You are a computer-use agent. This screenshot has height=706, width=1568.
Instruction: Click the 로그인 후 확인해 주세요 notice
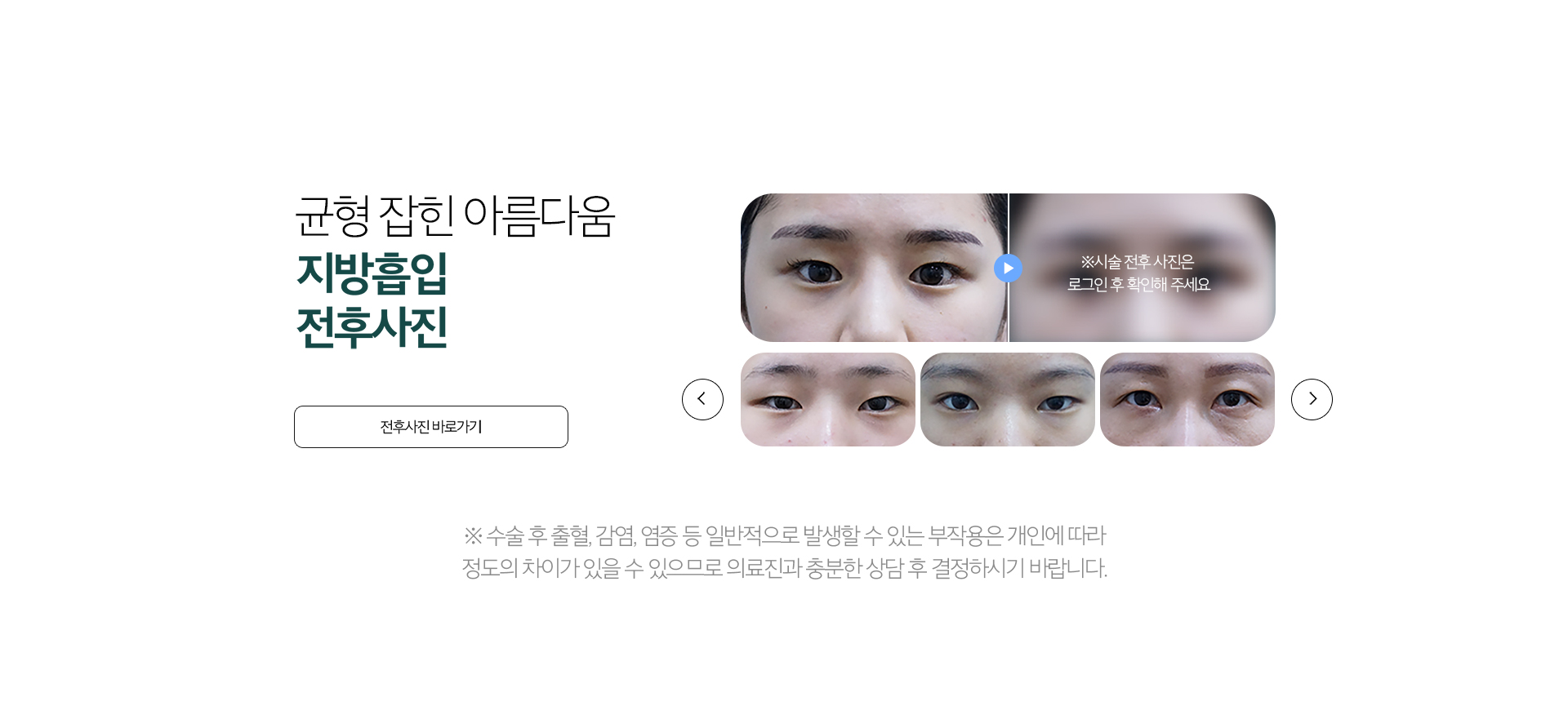coord(1138,284)
